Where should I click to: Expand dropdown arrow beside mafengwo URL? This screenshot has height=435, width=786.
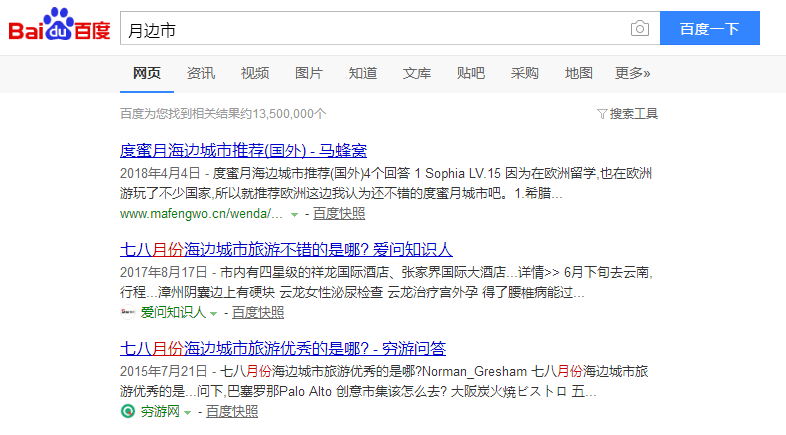point(295,214)
